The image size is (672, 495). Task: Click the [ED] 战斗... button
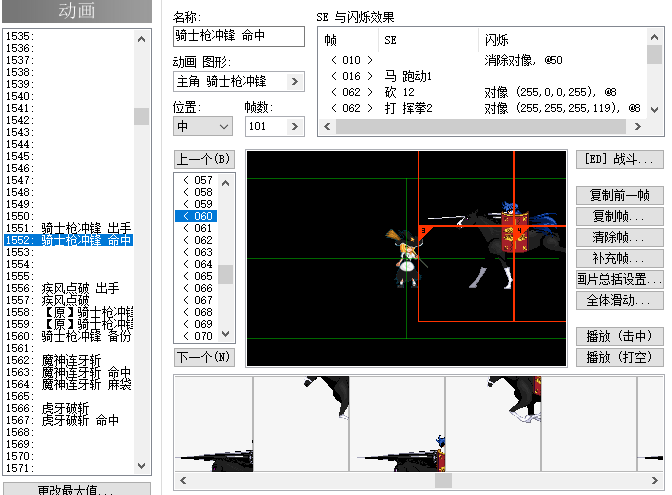(620, 159)
